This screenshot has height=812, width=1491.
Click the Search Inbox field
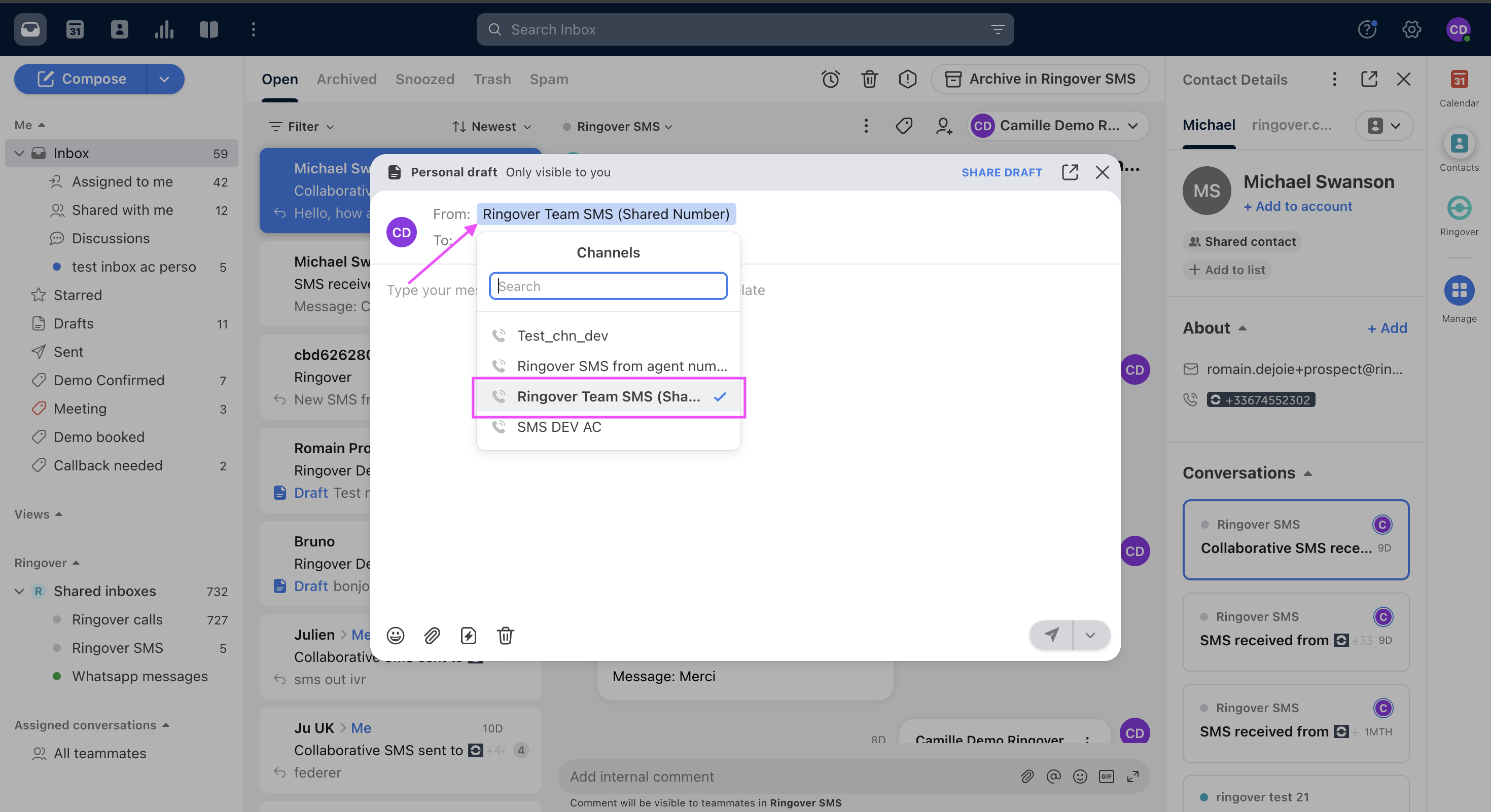744,29
